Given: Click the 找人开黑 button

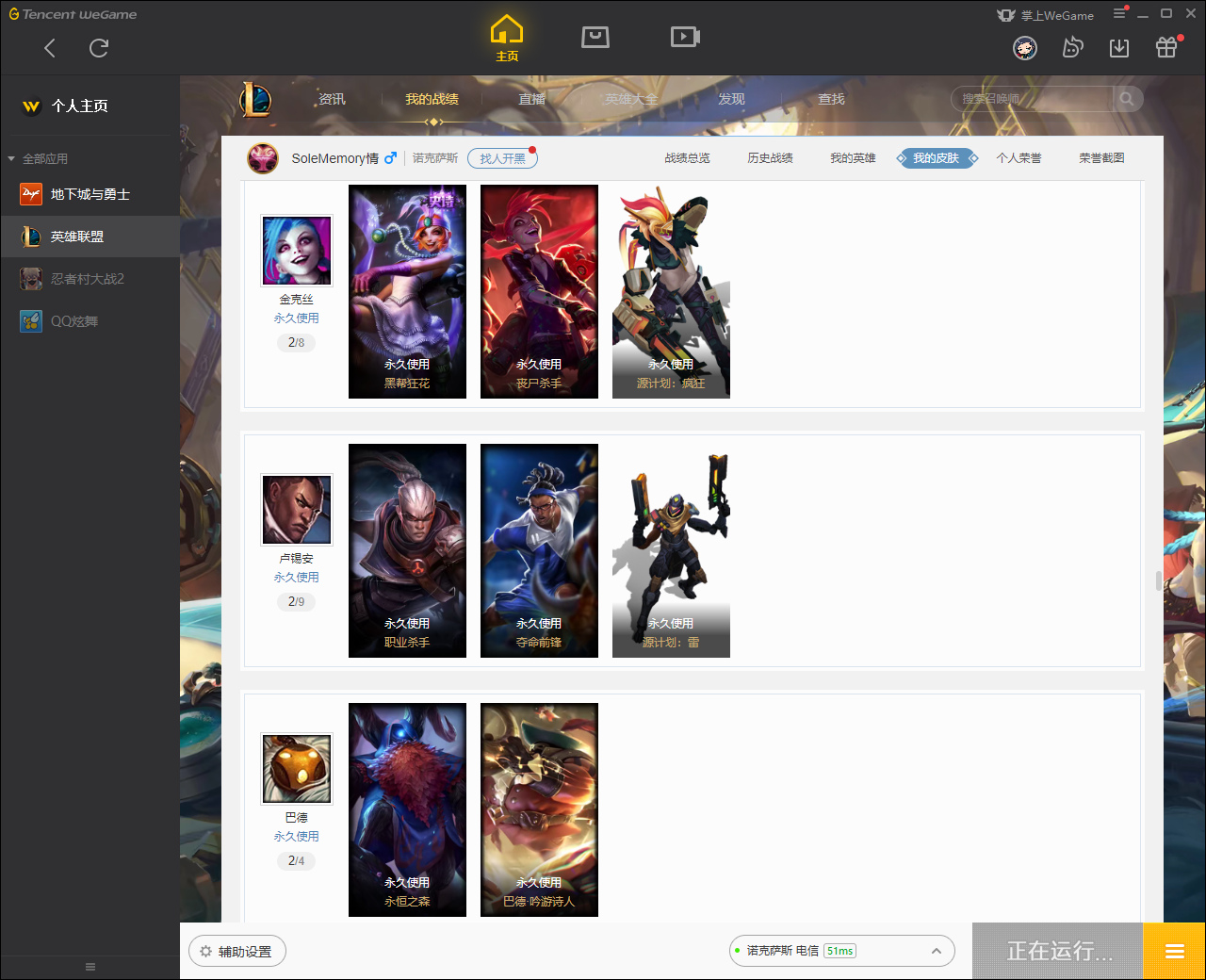Looking at the screenshot, I should 502,158.
